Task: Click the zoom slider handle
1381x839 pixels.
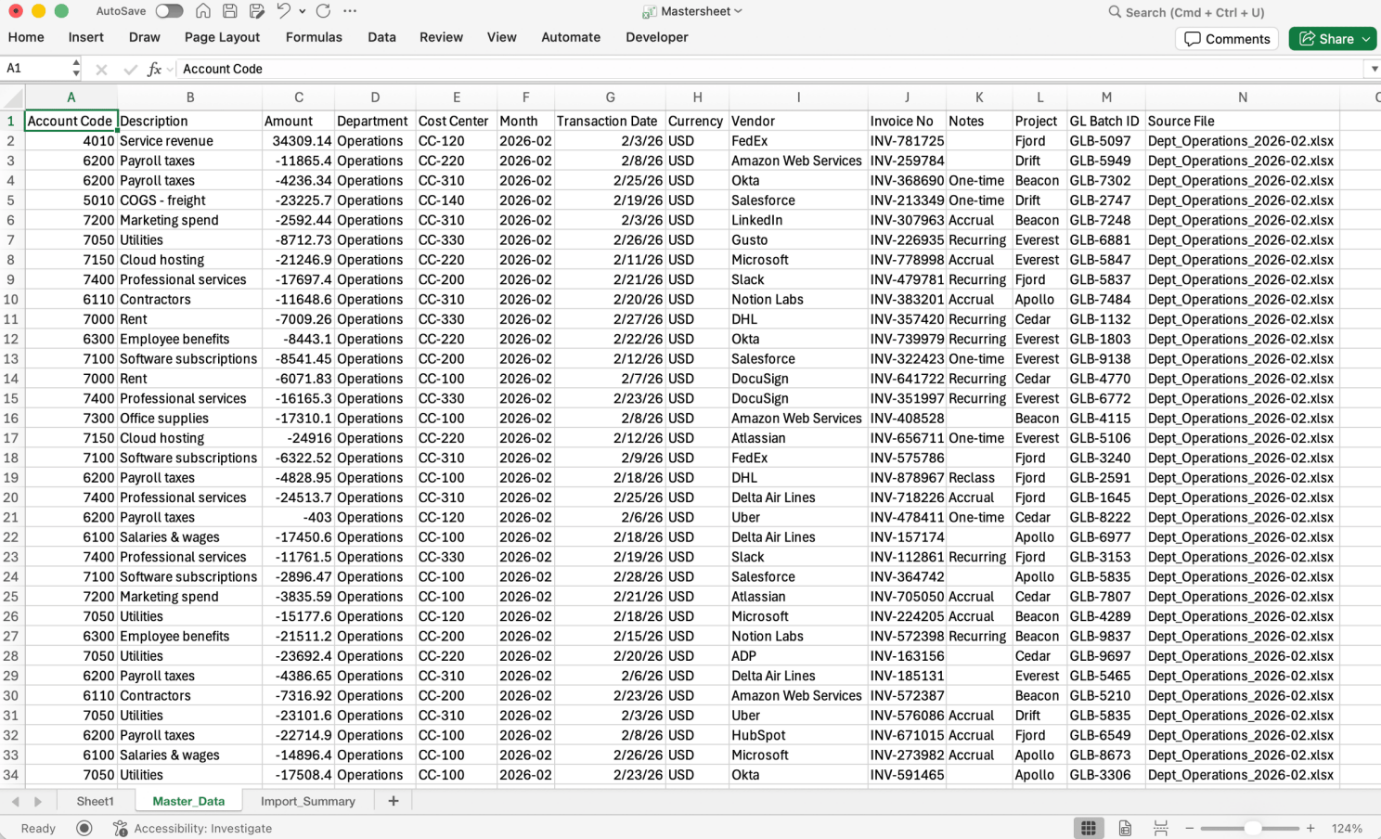Action: point(1253,828)
